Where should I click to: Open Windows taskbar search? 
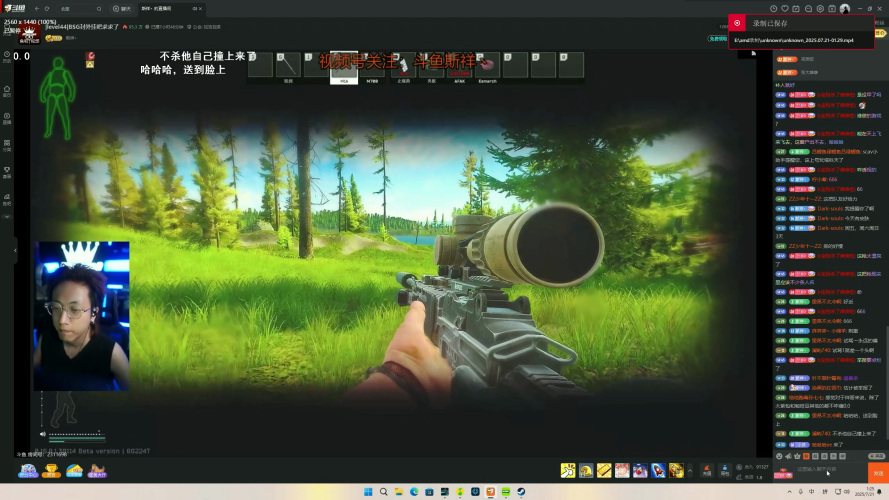click(383, 491)
